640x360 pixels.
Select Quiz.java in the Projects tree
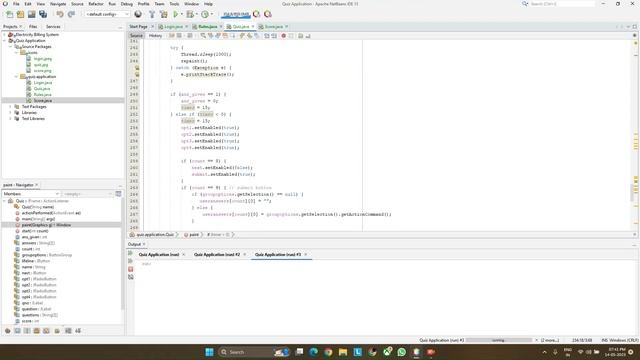click(x=42, y=89)
